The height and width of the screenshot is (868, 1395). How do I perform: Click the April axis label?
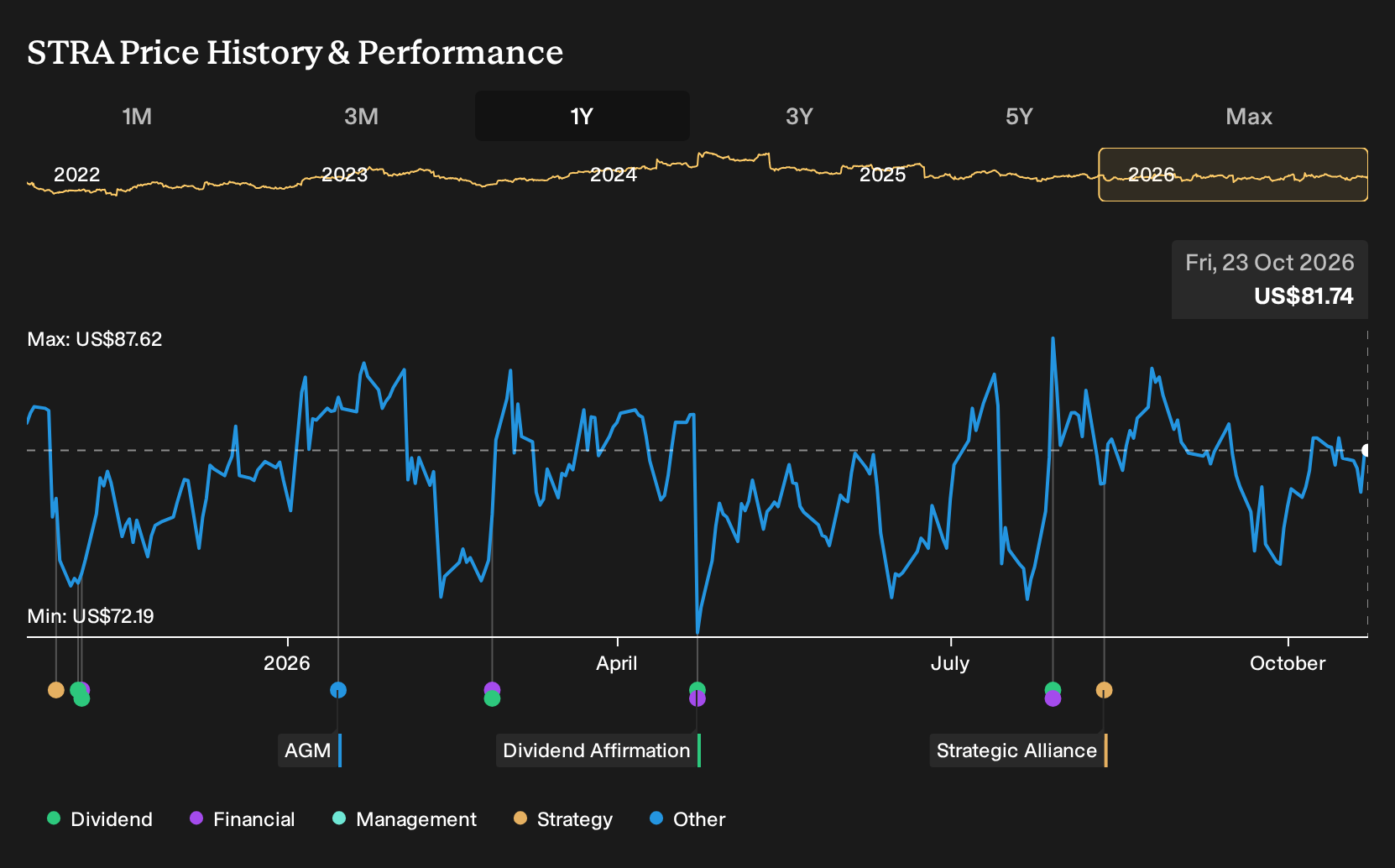click(617, 663)
